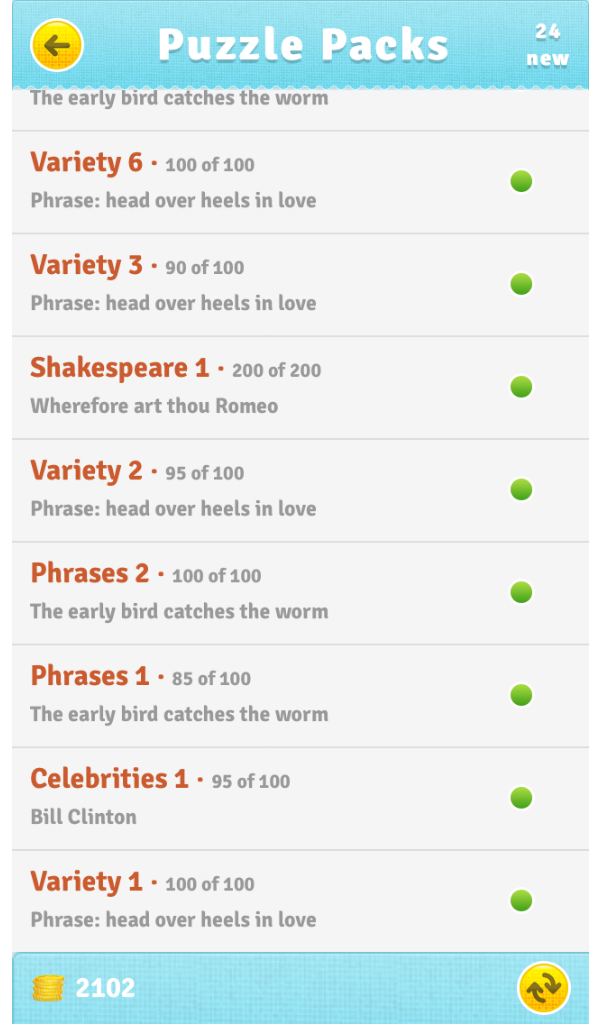Screen dimensions: 600x1024
Task: Open the Celebrities 1 puzzle pack
Action: [x=250, y=798]
